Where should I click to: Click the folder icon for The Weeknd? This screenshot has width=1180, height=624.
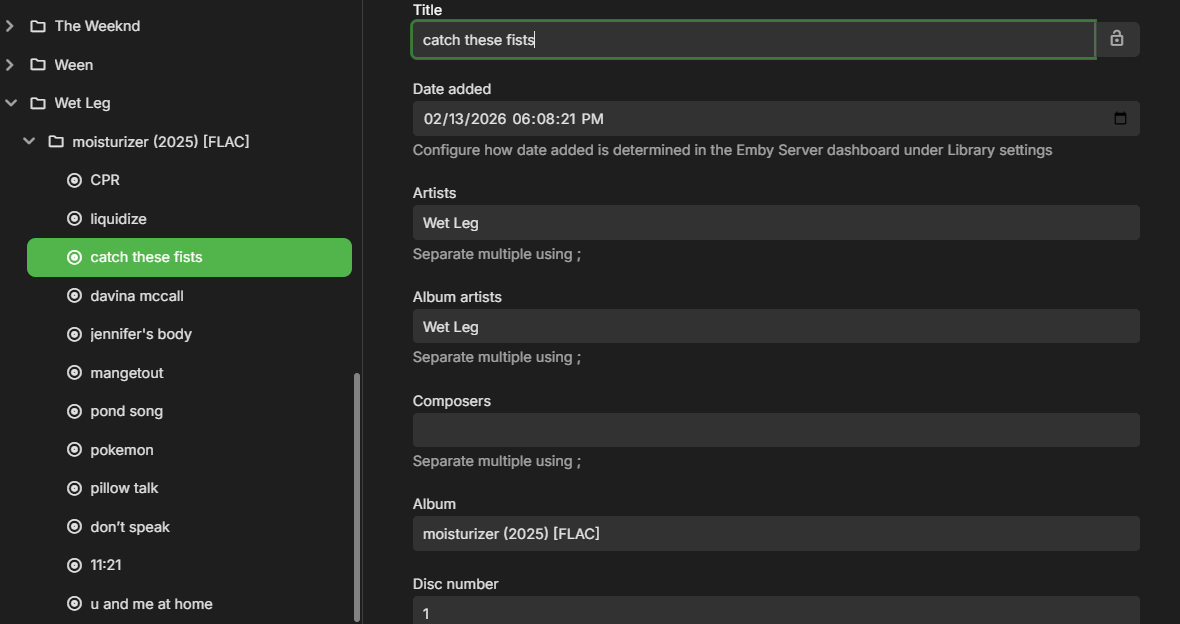(38, 26)
